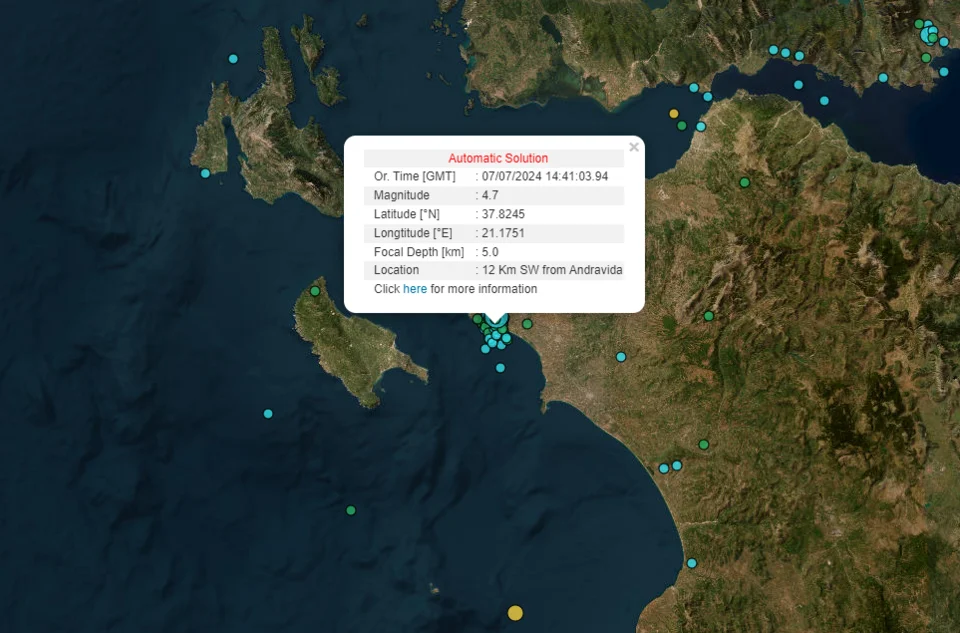This screenshot has width=960, height=633.
Task: Select green marker in open sea south of Zakynthos
Action: coord(351,510)
